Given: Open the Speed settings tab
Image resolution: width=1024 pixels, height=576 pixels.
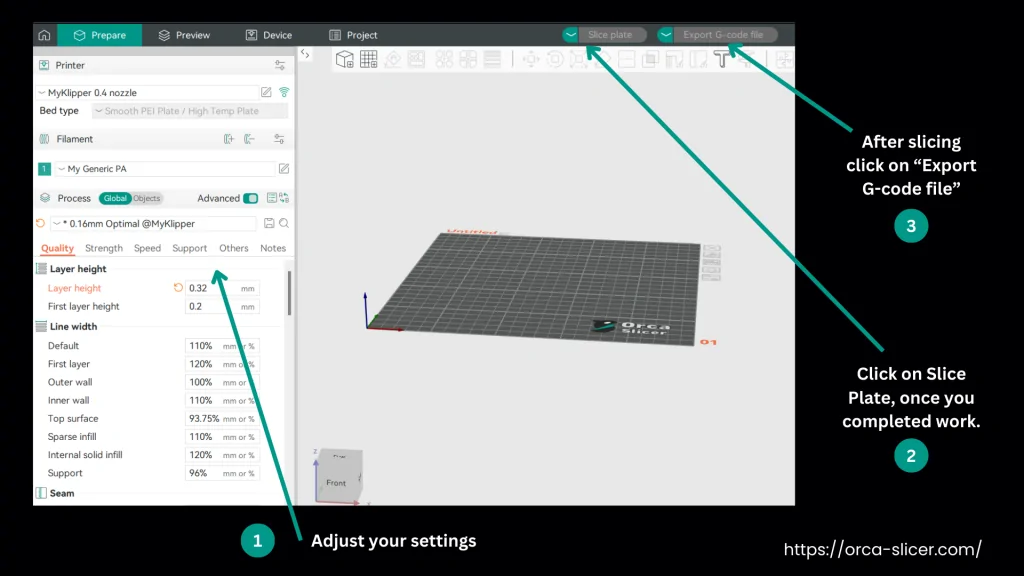Looking at the screenshot, I should coord(148,248).
